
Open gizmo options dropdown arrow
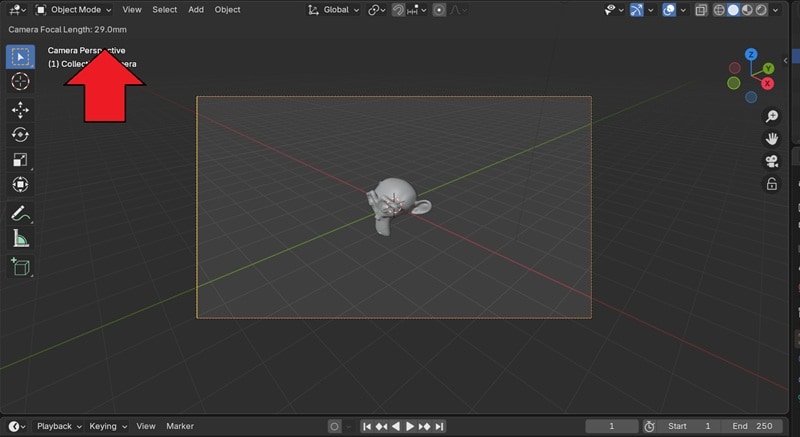(x=651, y=10)
